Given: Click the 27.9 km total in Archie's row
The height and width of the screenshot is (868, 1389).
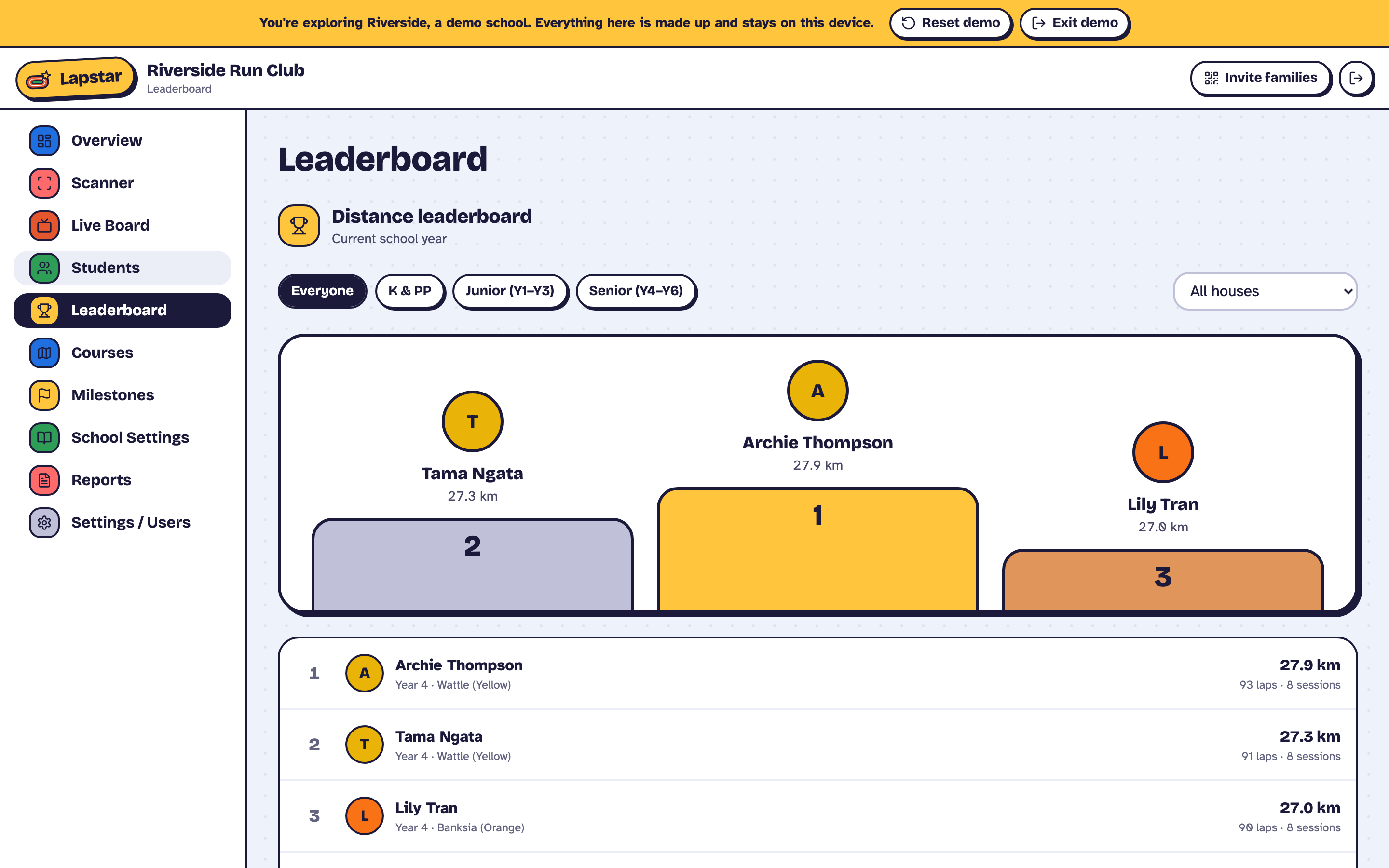Looking at the screenshot, I should [1310, 665].
